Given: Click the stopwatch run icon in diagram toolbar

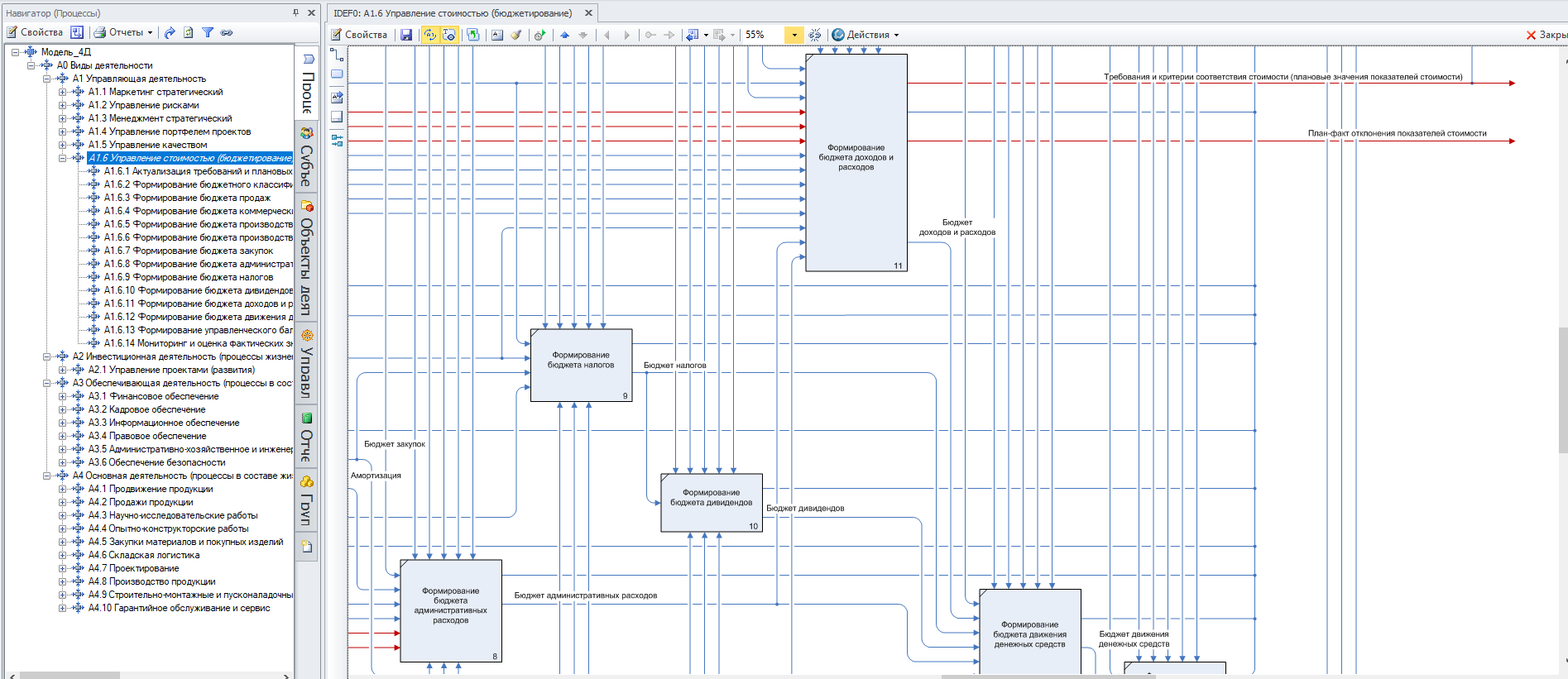Looking at the screenshot, I should (539, 35).
